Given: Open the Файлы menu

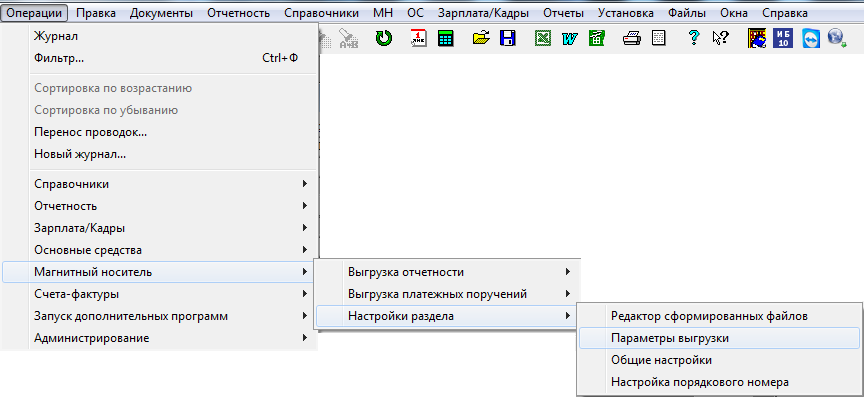Looking at the screenshot, I should tap(687, 13).
